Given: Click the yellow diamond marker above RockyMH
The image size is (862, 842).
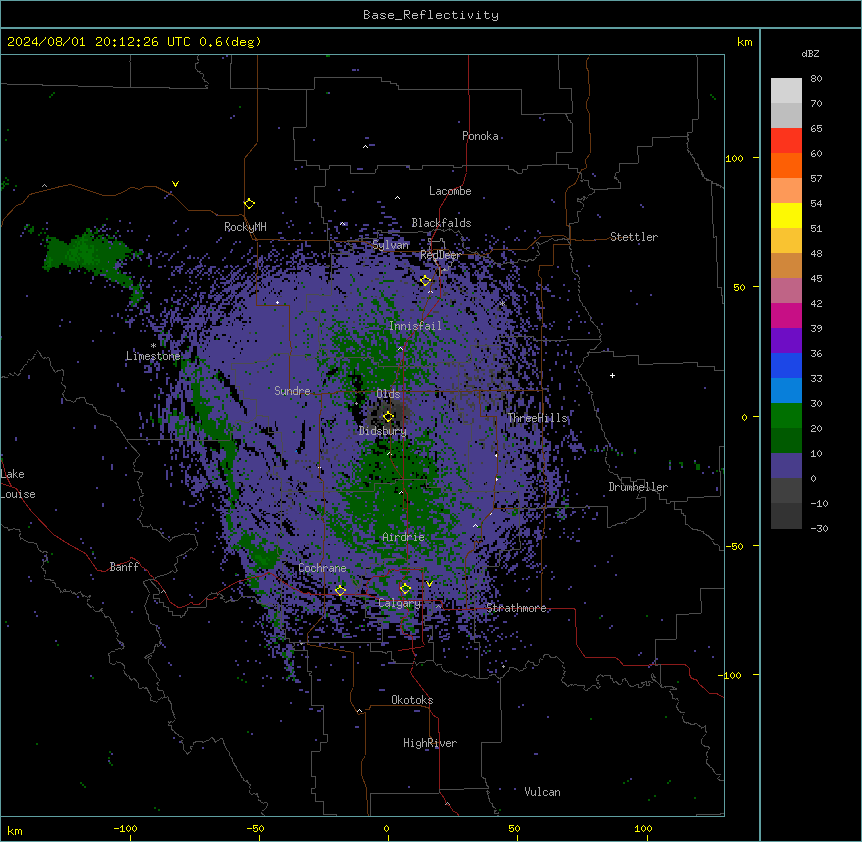Looking at the screenshot, I should 249,204.
